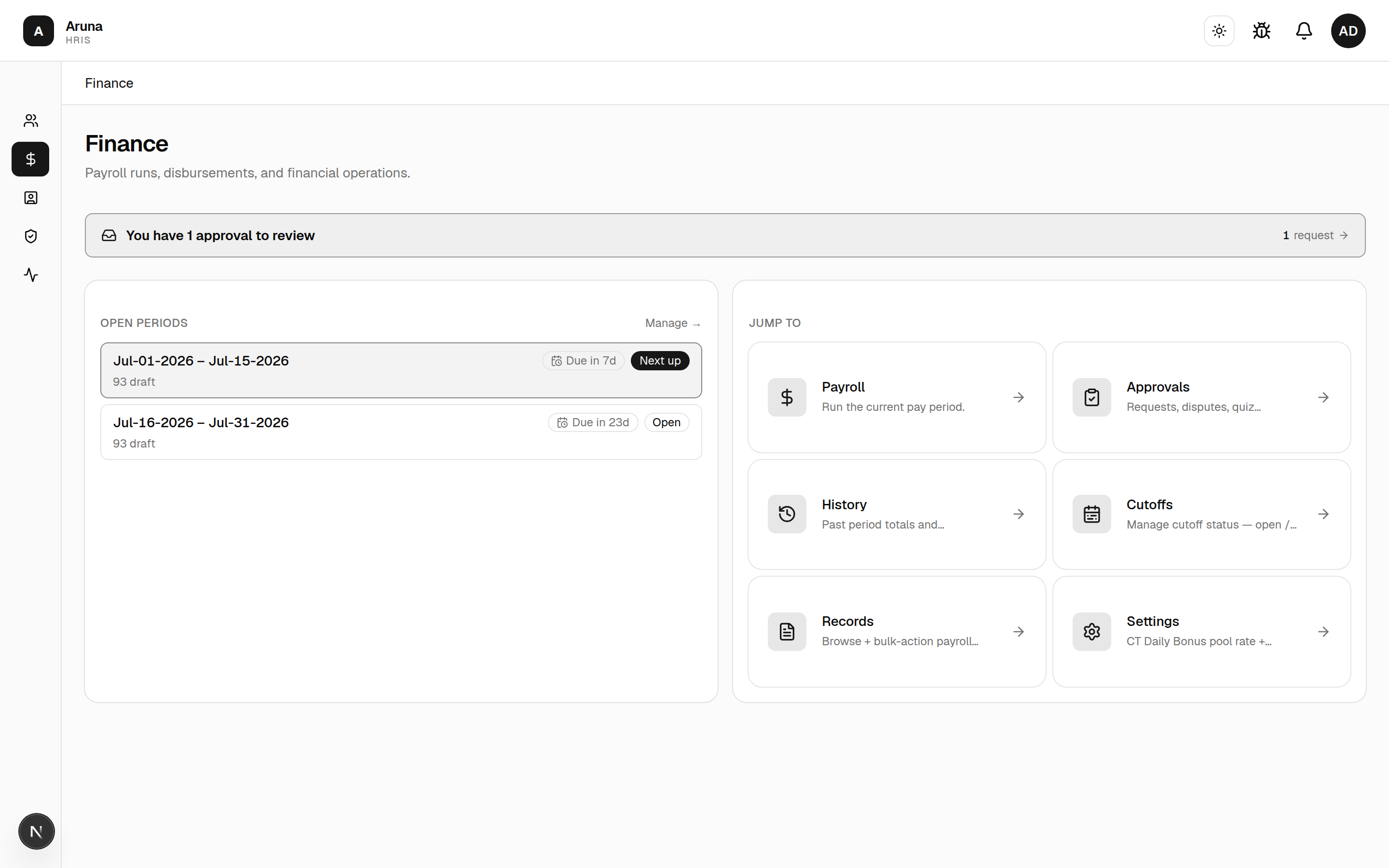This screenshot has height=868, width=1389.
Task: Click 'You have 1 approval to review'
Action: coord(220,235)
